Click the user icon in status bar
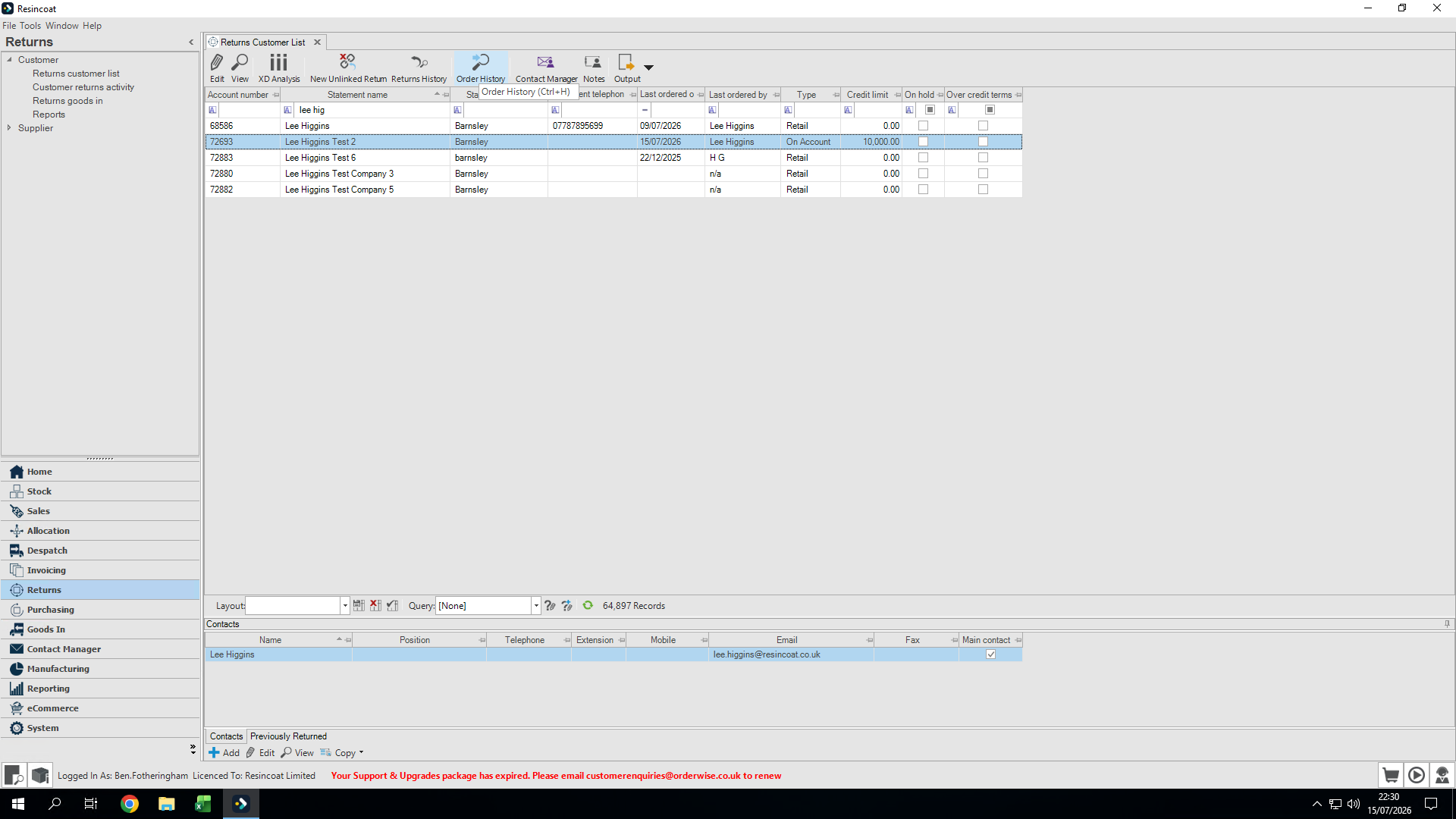1456x819 pixels. (1442, 775)
